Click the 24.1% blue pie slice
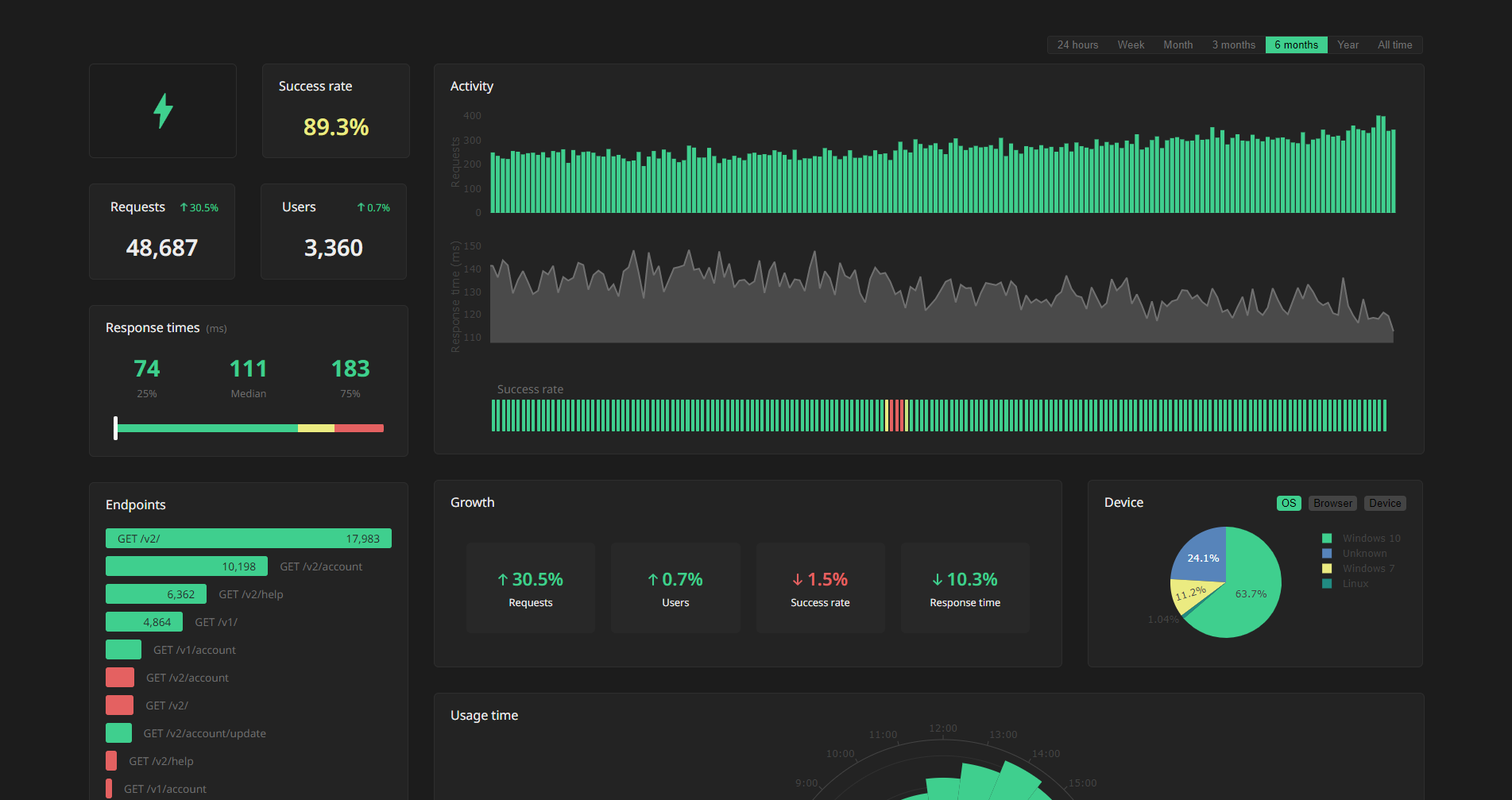Image resolution: width=1512 pixels, height=800 pixels. (1201, 556)
